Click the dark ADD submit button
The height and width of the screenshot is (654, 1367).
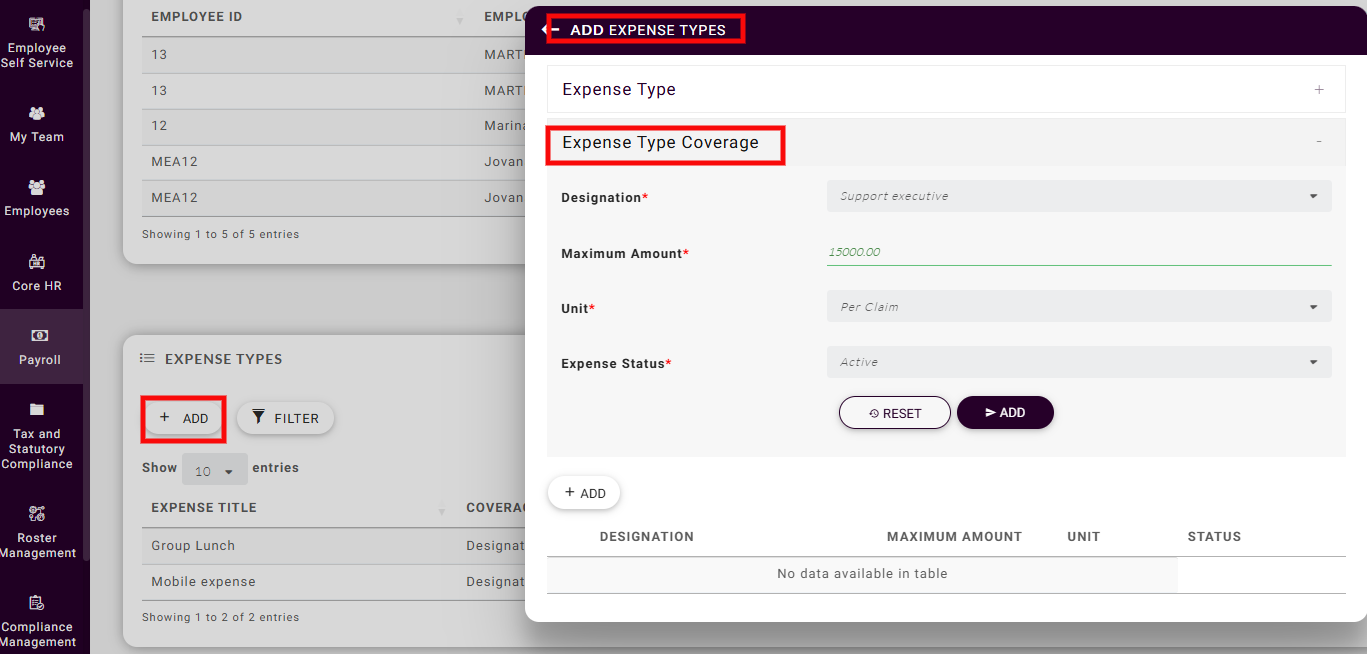(x=1005, y=413)
